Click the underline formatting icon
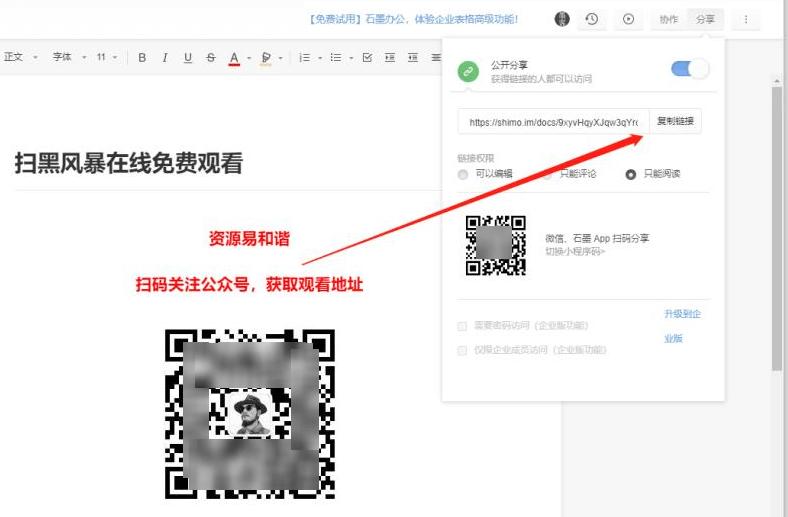Screen dimensions: 788x517 pos(188,58)
